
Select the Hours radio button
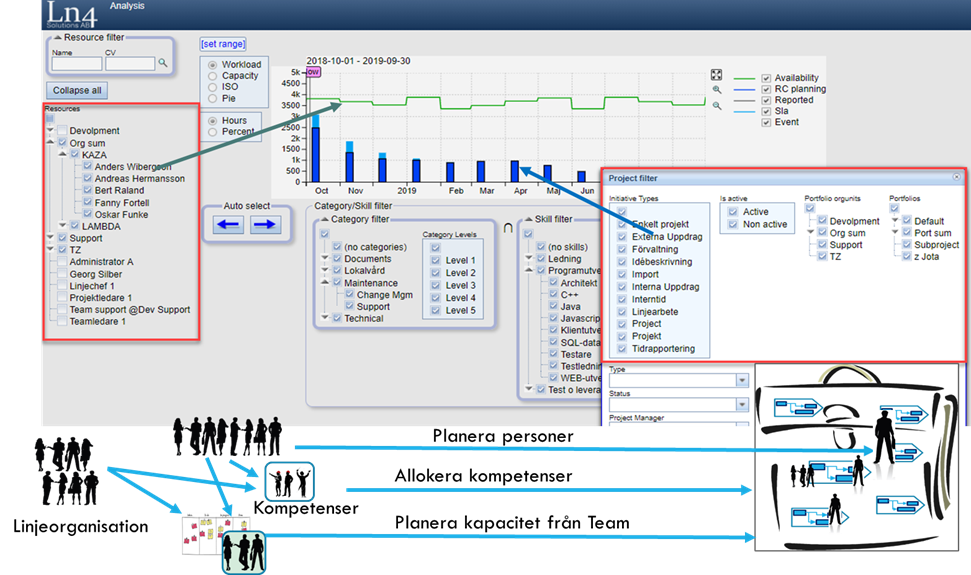212,121
